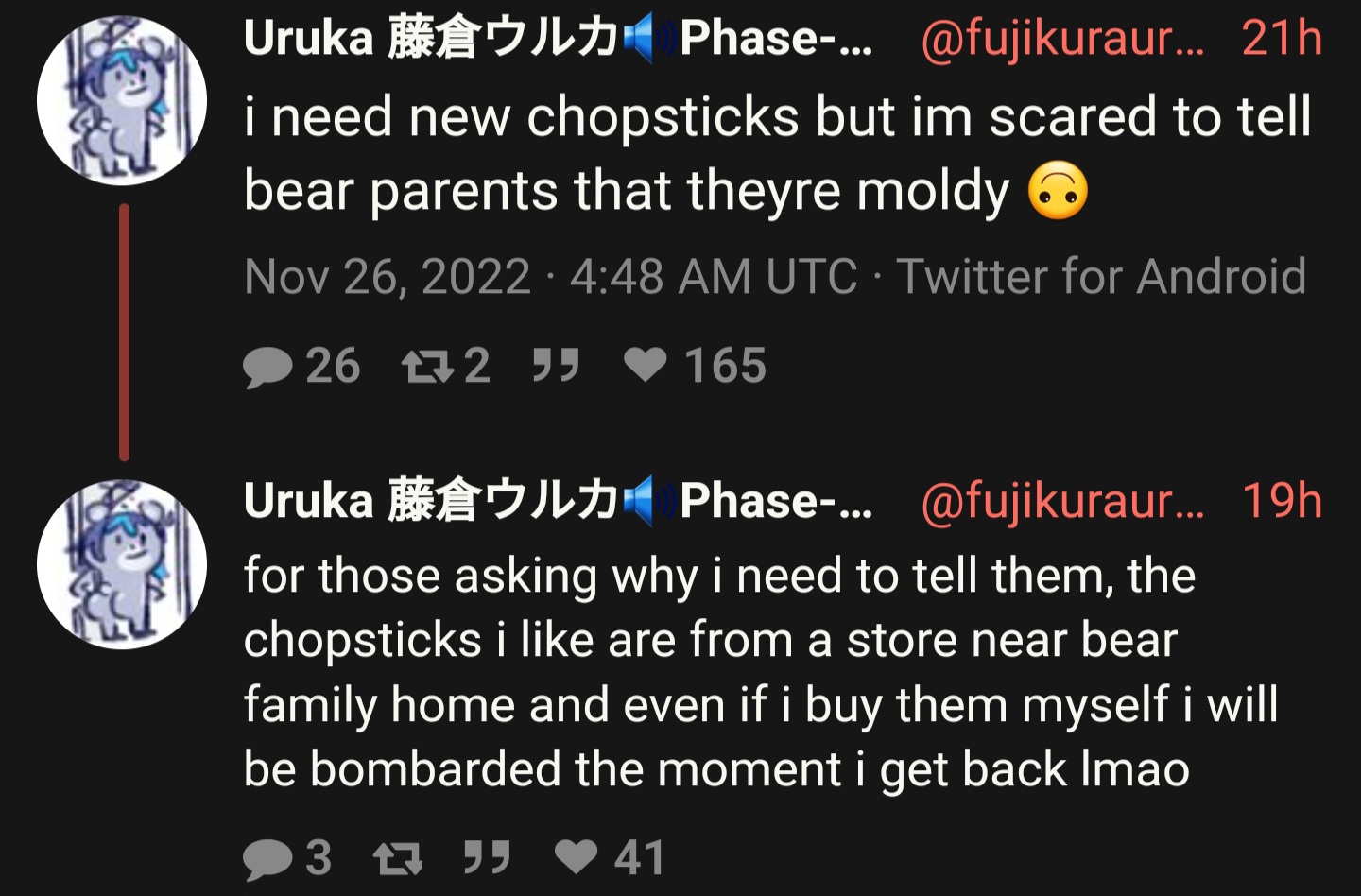This screenshot has width=1361, height=896.
Task: Open the 19h timestamp link
Action: click(1282, 500)
